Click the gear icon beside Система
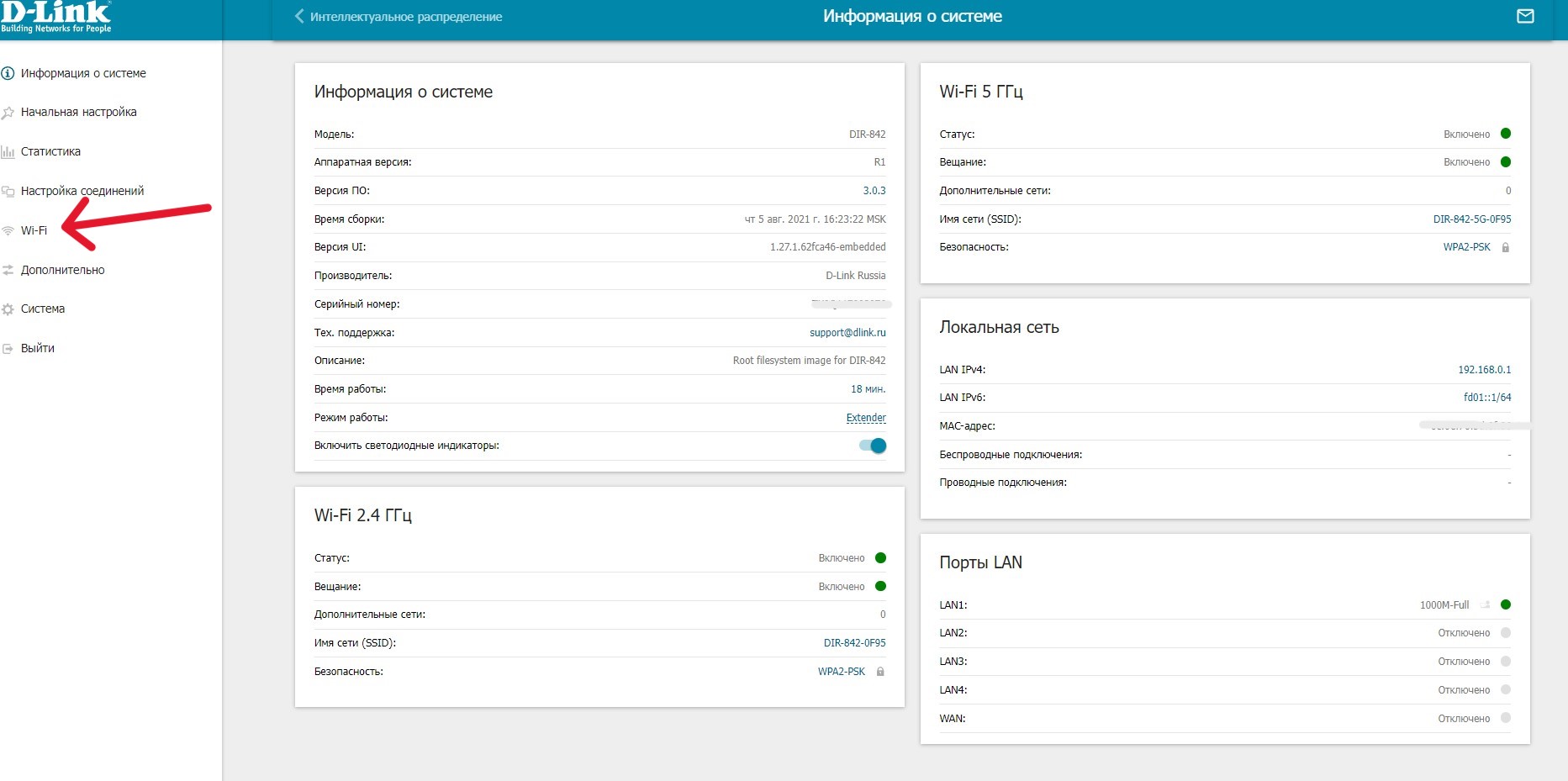1568x781 pixels. click(x=8, y=309)
